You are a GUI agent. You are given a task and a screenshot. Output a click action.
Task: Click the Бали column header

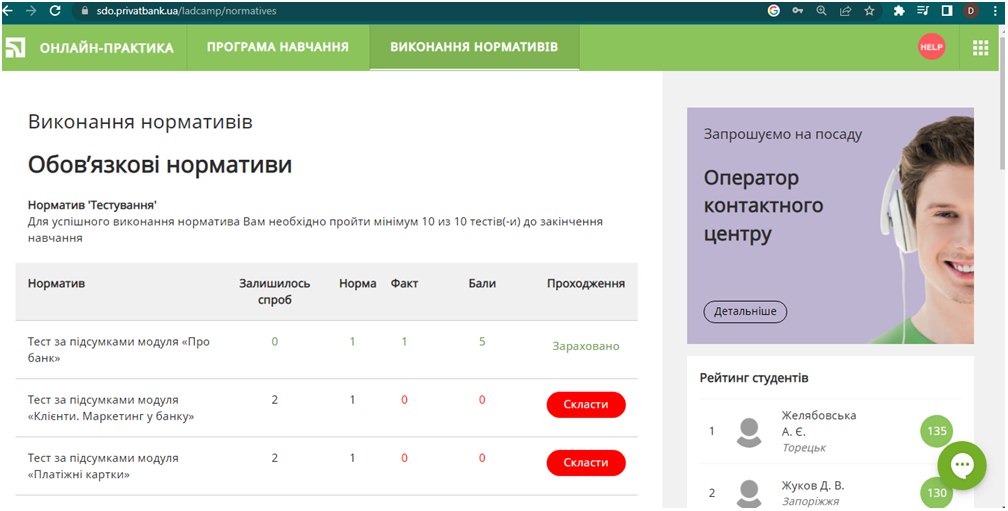[482, 283]
